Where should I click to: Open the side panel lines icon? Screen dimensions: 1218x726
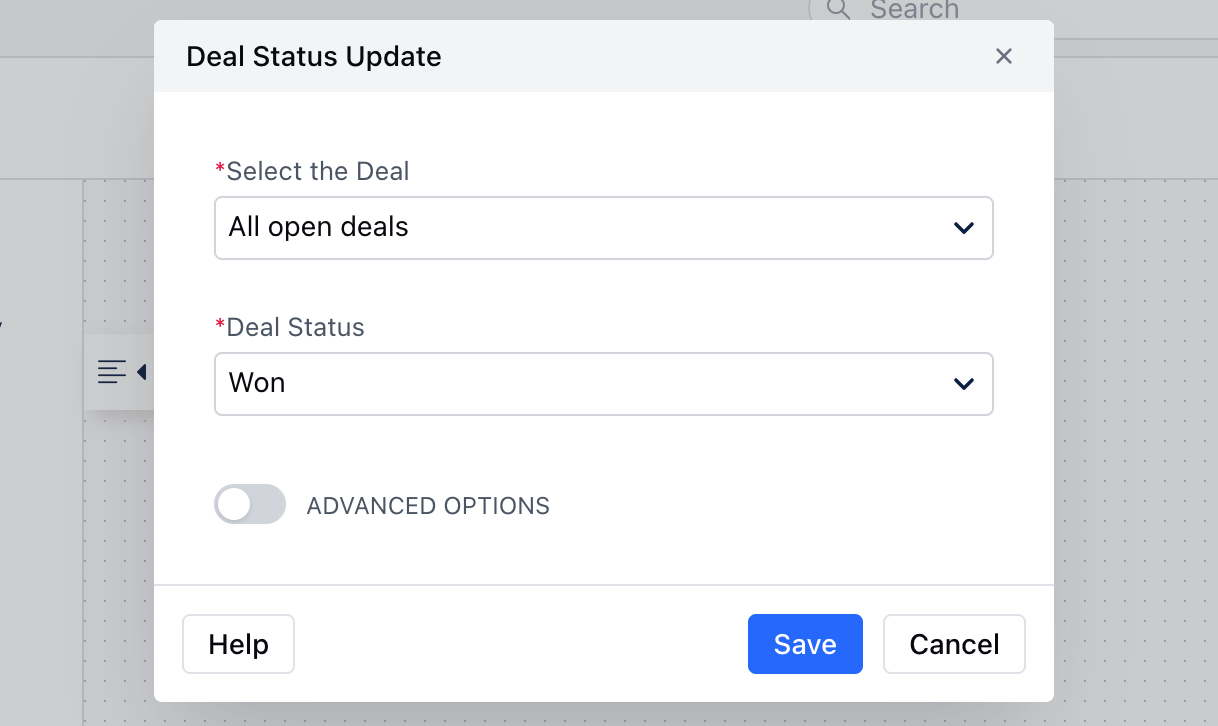pyautogui.click(x=112, y=372)
